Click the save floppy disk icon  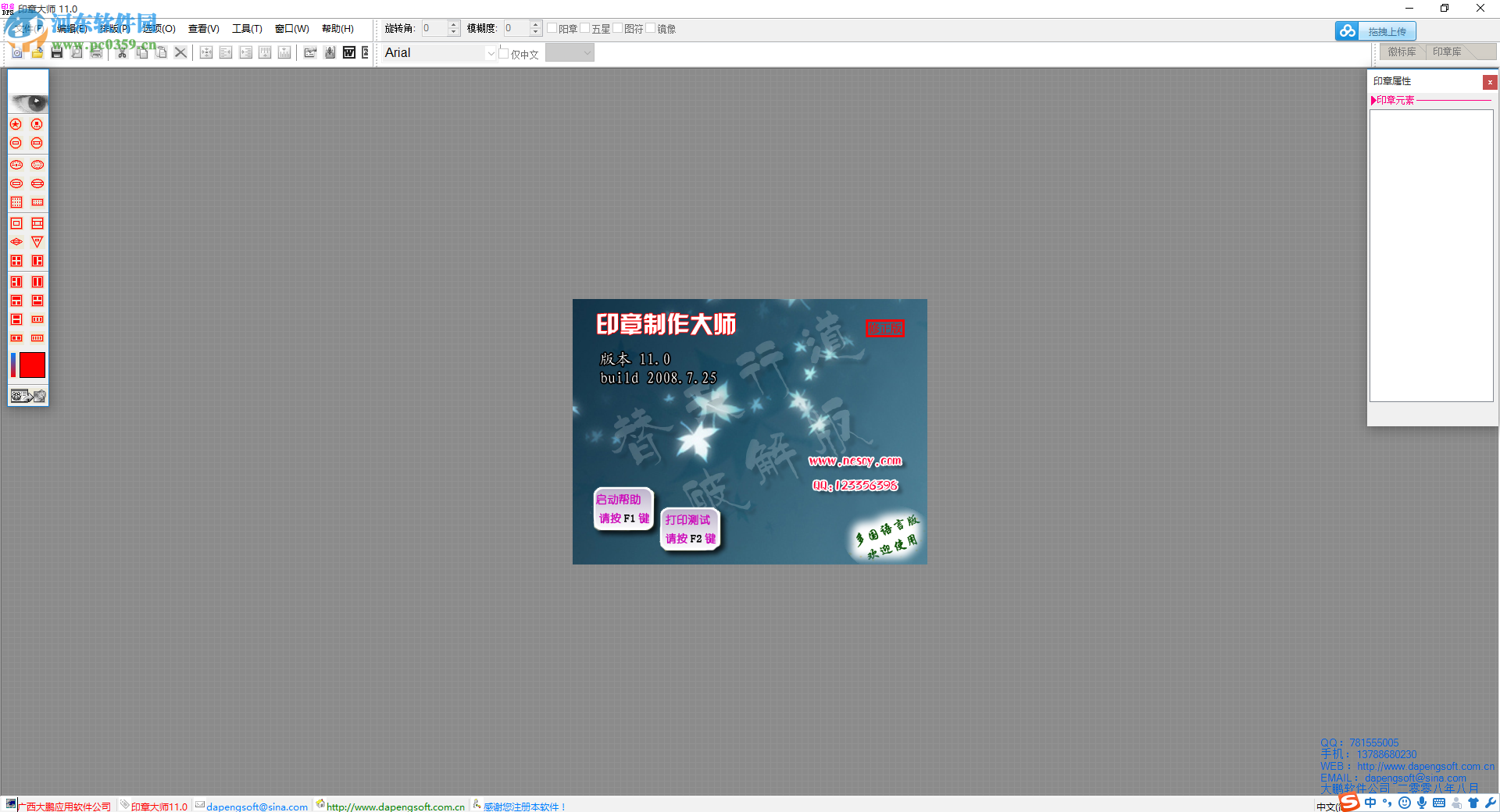(x=57, y=52)
